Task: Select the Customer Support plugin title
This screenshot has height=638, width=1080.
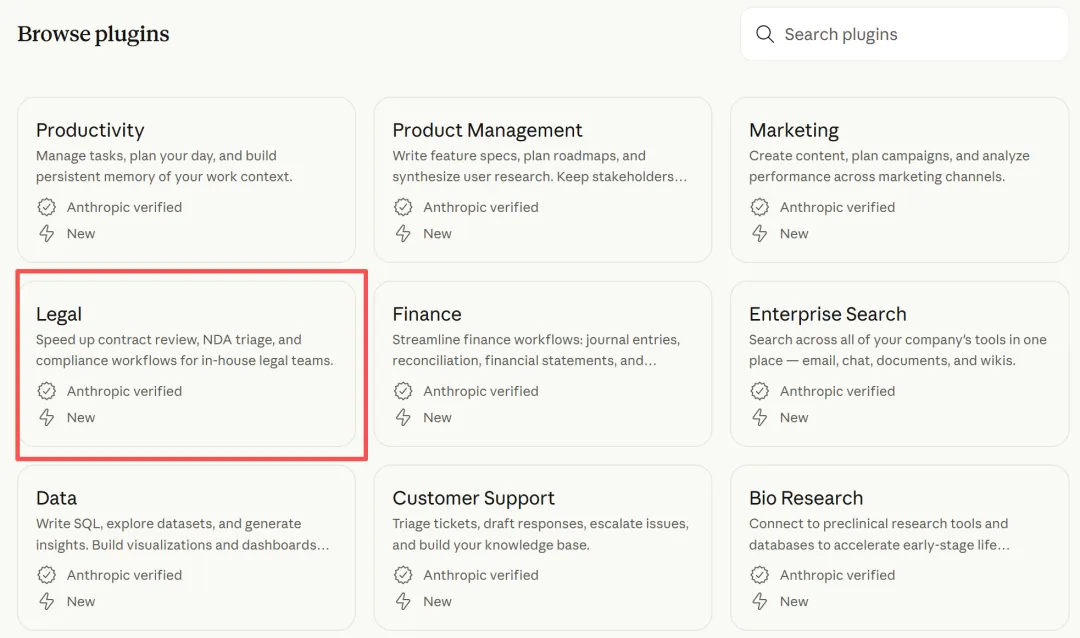Action: pos(473,498)
